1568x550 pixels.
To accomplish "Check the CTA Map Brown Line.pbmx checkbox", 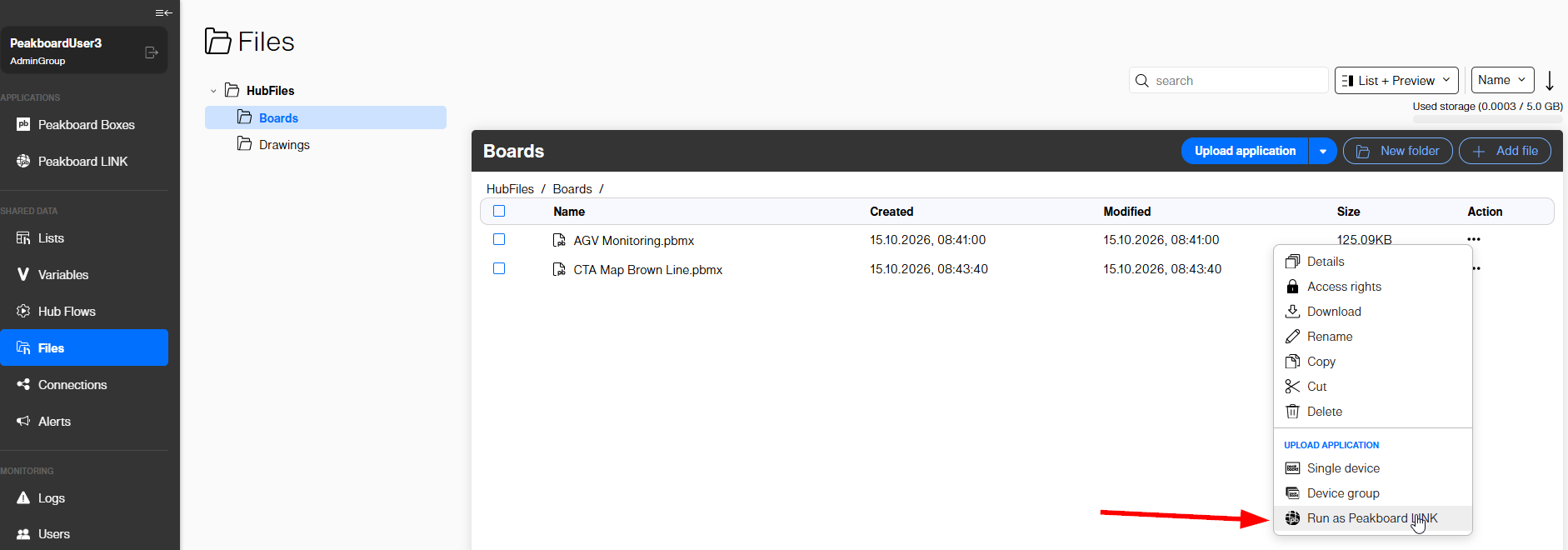I will click(x=499, y=268).
